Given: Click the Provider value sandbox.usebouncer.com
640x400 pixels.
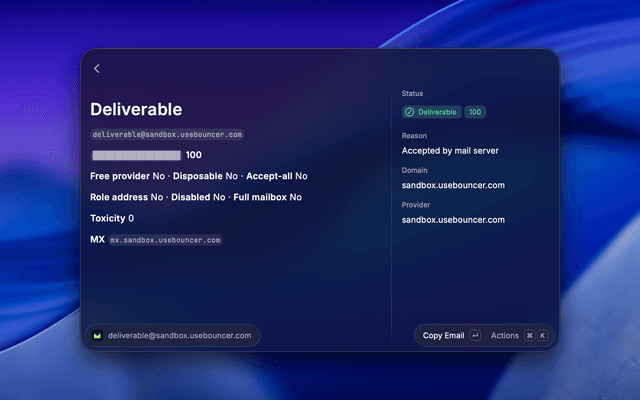Looking at the screenshot, I should pyautogui.click(x=453, y=220).
